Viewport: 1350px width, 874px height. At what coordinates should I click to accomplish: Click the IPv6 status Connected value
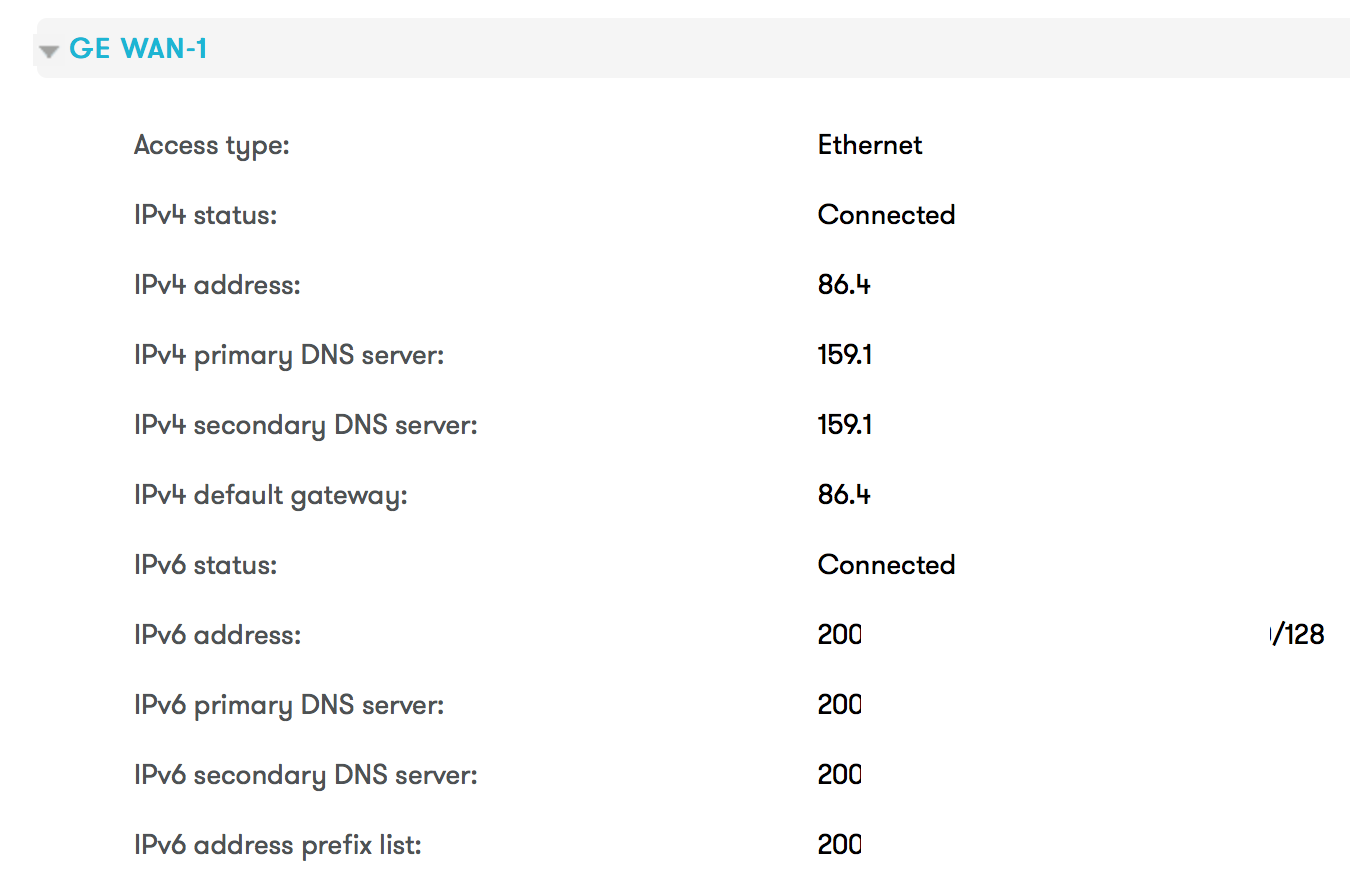coord(886,566)
